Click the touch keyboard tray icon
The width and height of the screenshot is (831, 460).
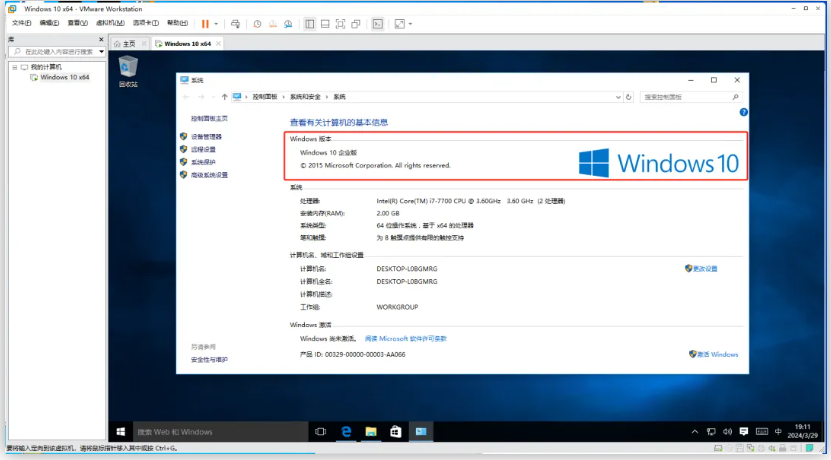(762, 431)
